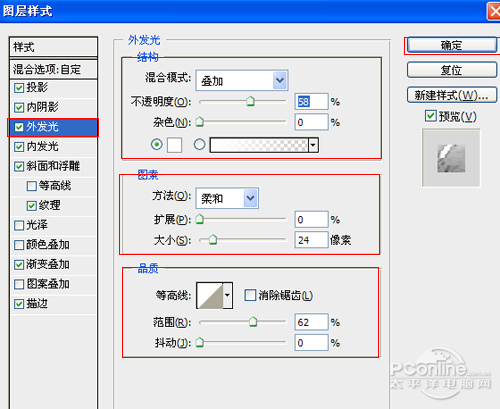500x409 pixels.
Task: Toggle the 投影 checkbox
Action: (x=19, y=88)
